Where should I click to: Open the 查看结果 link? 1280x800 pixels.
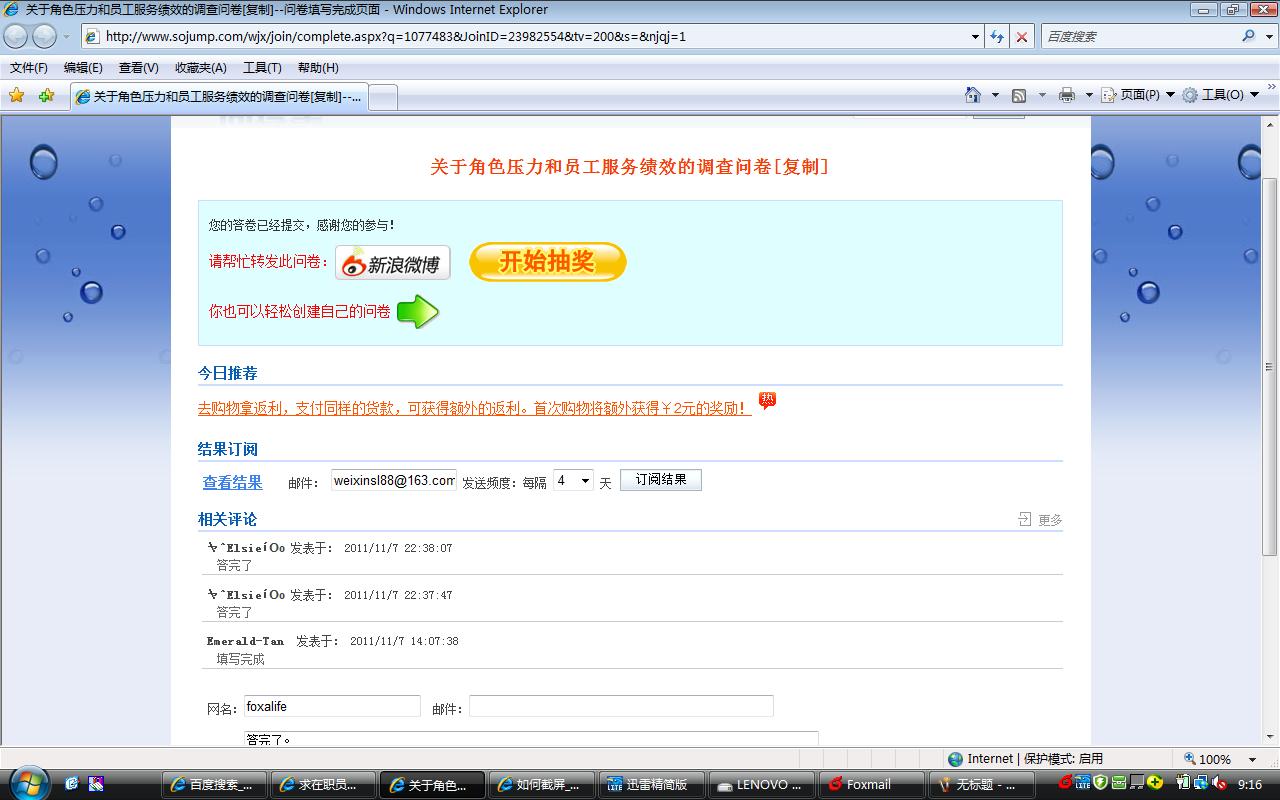(233, 482)
